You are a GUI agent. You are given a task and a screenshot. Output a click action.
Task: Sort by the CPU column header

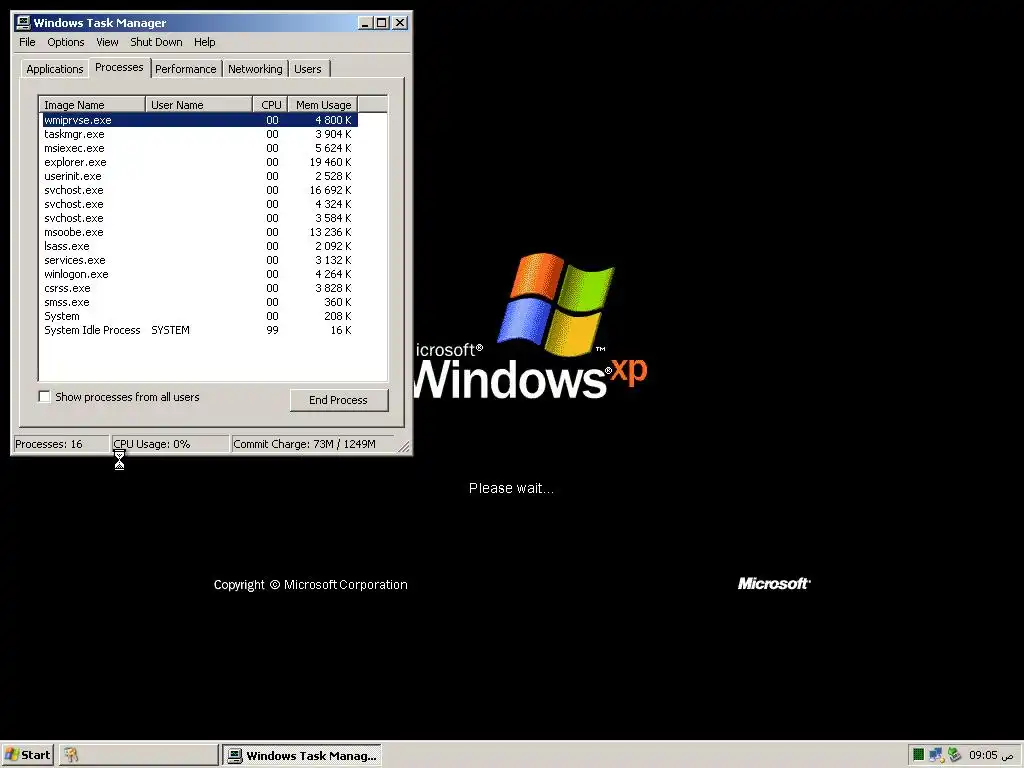point(270,104)
